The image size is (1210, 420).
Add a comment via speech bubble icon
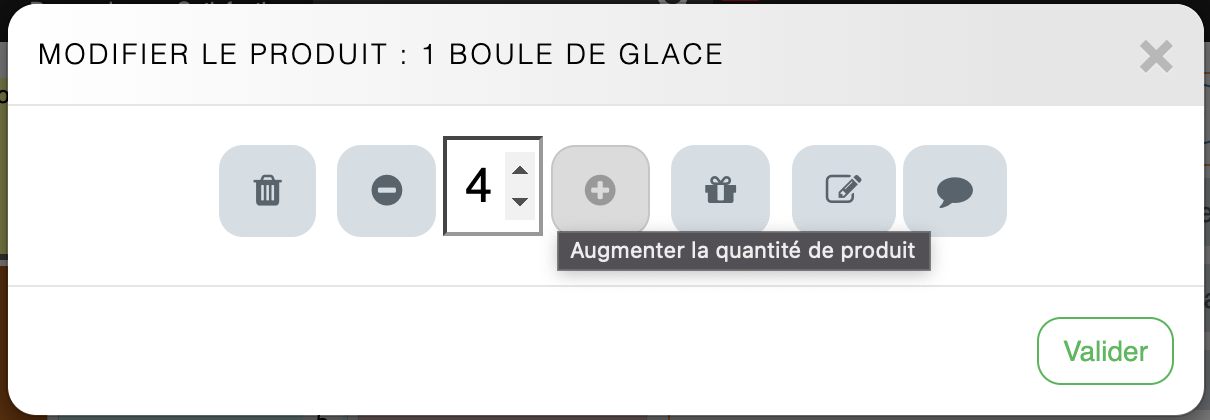(954, 191)
